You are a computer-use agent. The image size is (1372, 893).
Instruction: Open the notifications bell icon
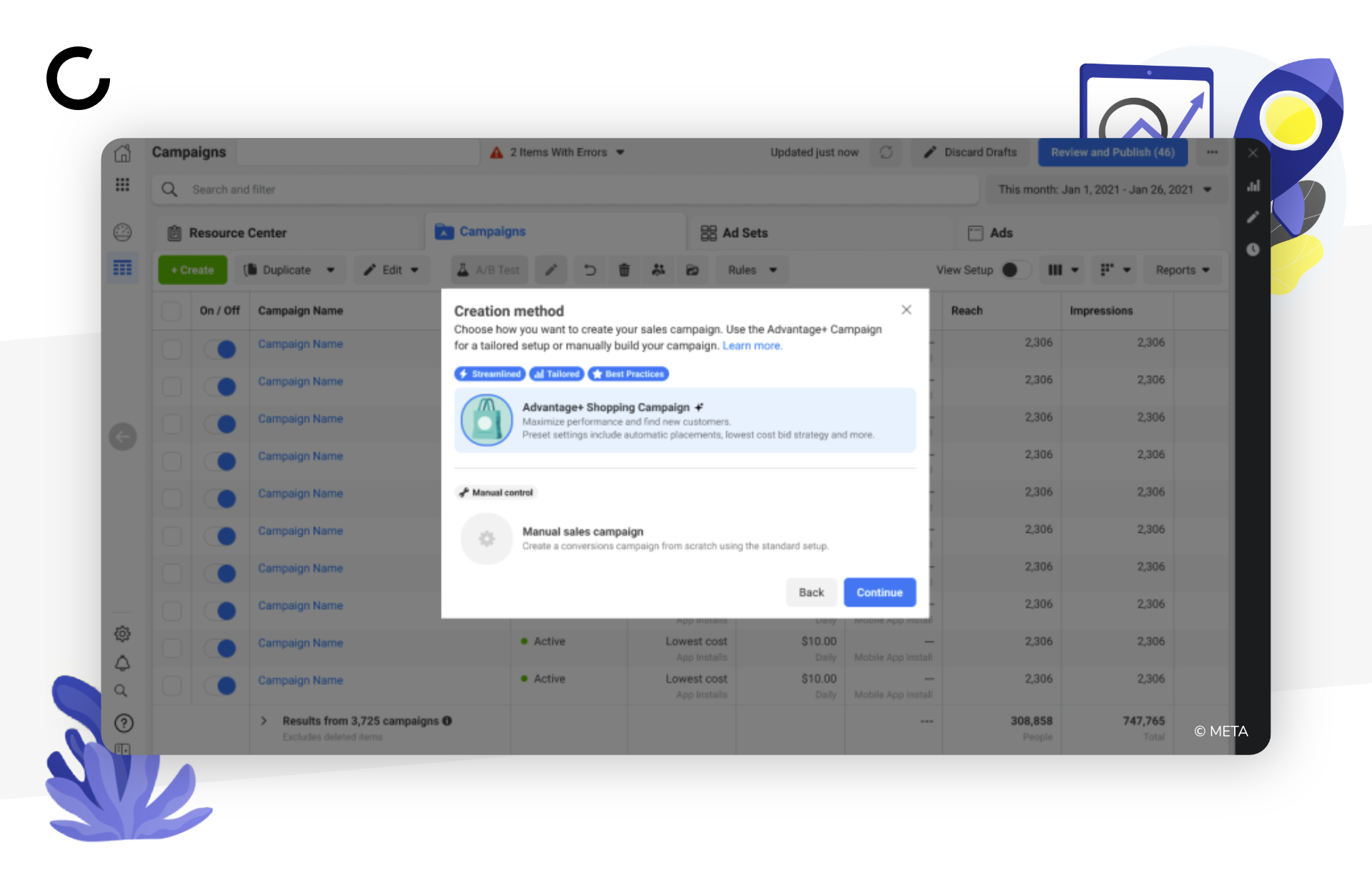coord(123,664)
